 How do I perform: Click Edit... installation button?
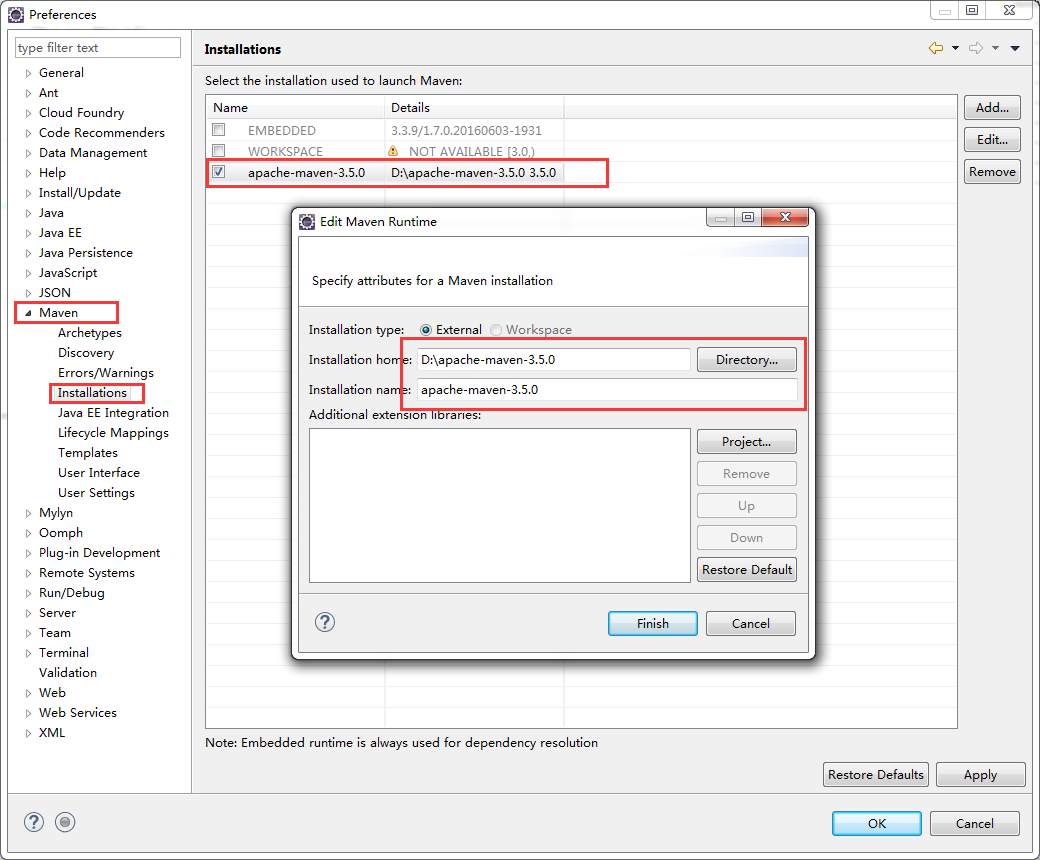pos(992,139)
